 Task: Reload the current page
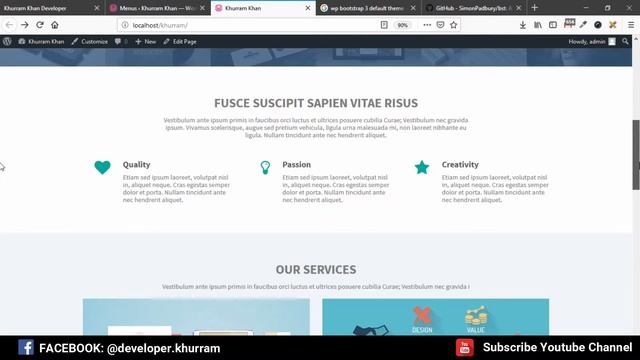coord(40,25)
